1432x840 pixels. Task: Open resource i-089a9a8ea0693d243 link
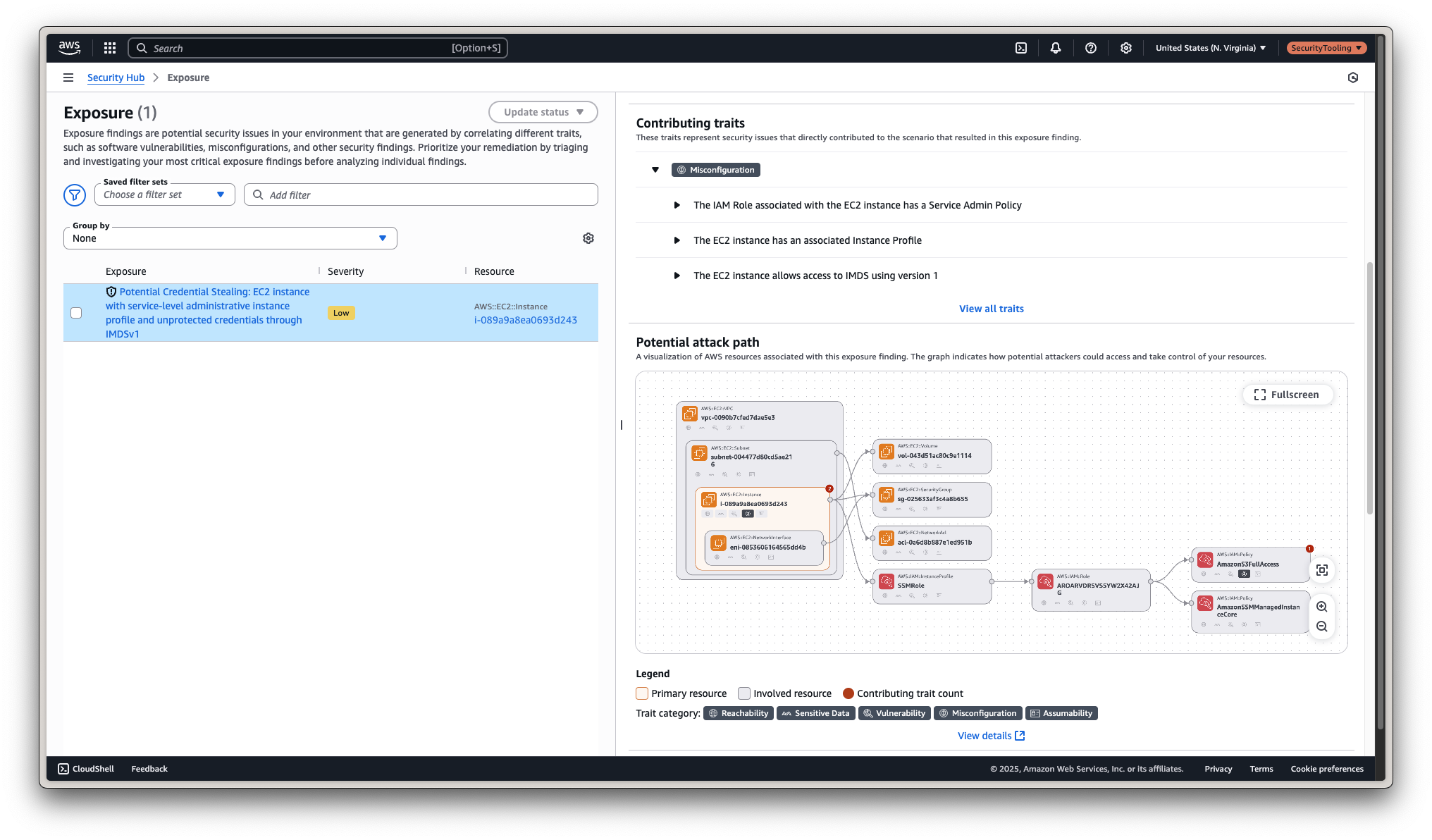coord(526,320)
